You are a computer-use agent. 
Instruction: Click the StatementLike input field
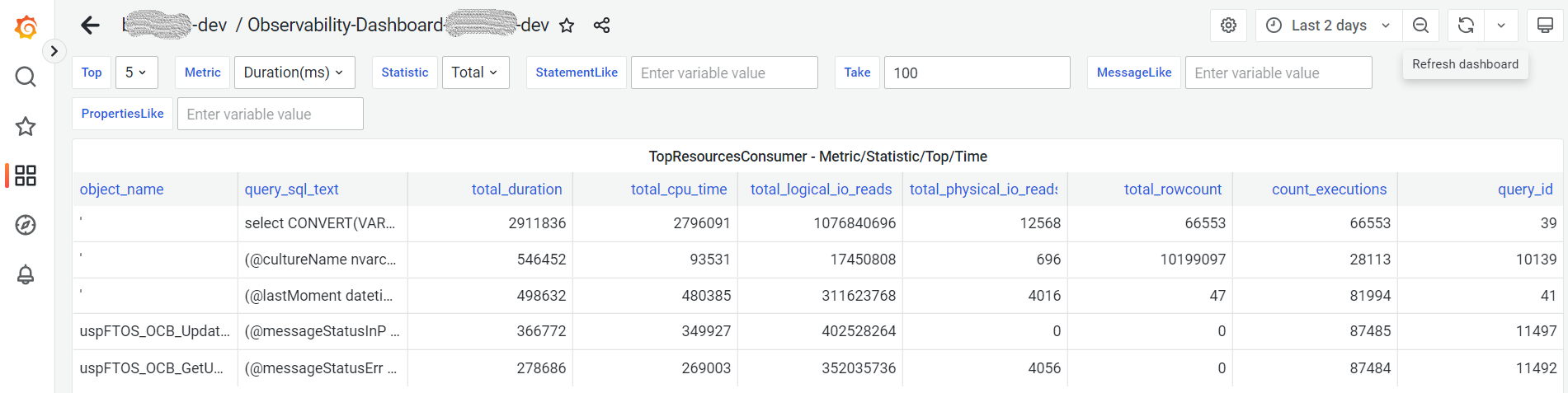pos(723,73)
